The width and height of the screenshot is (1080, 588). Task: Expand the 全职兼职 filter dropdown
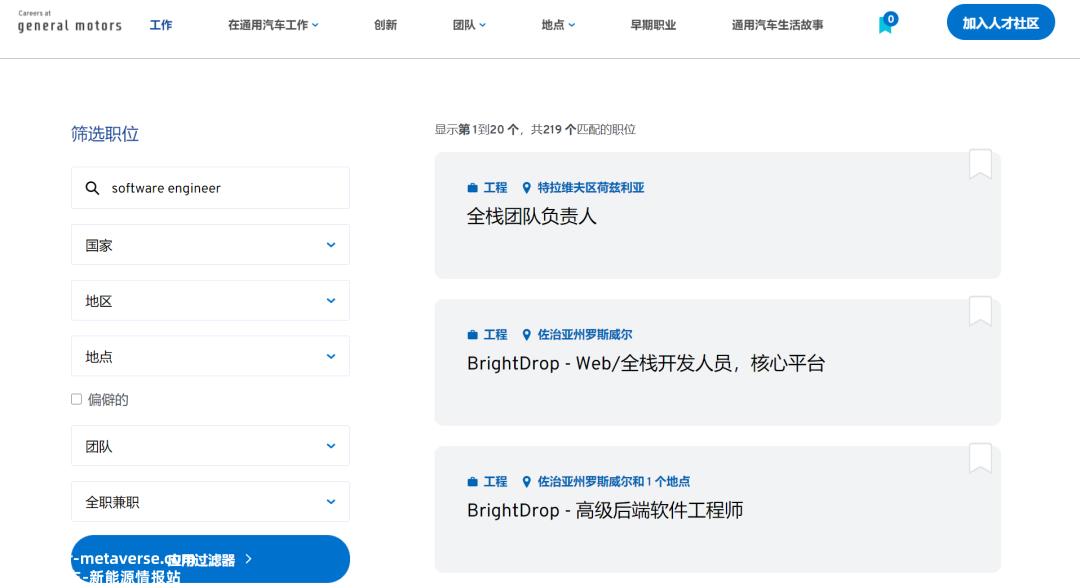[x=210, y=501]
